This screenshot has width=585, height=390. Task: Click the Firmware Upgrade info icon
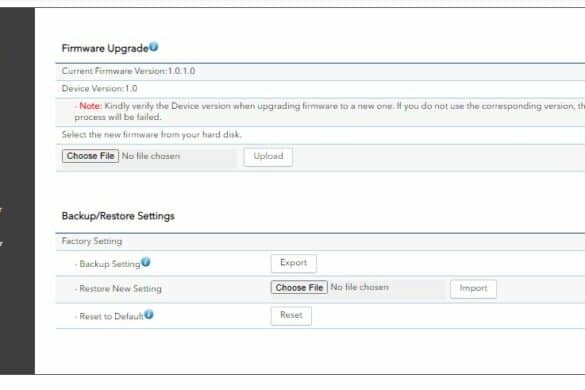point(153,47)
